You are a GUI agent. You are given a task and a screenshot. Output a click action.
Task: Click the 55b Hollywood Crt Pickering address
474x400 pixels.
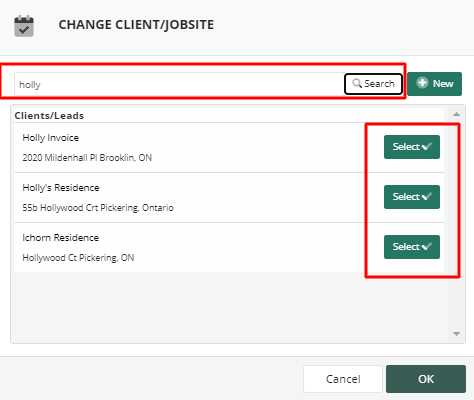pyautogui.click(x=98, y=208)
